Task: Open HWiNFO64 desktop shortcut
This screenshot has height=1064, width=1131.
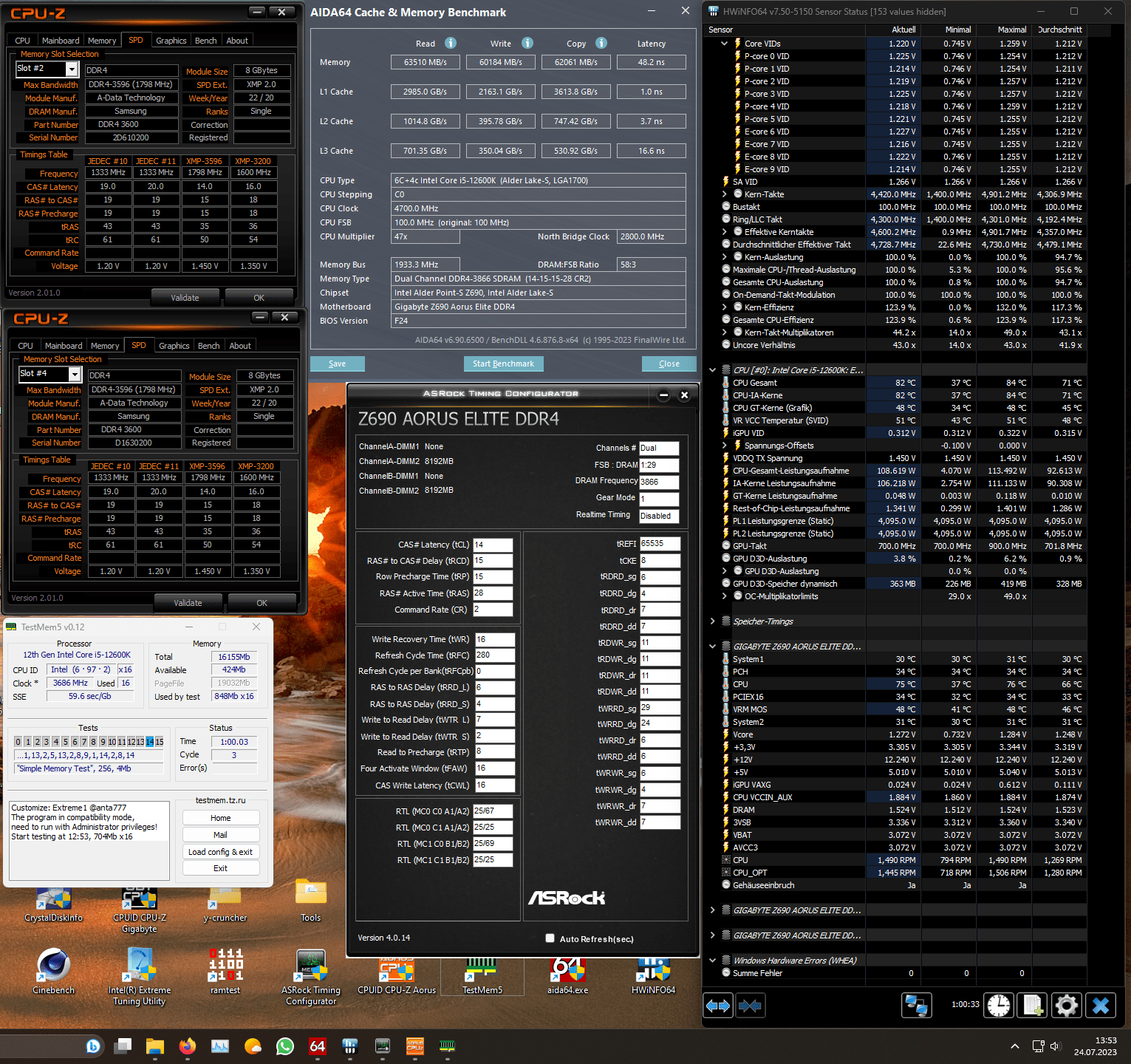Action: point(654,975)
